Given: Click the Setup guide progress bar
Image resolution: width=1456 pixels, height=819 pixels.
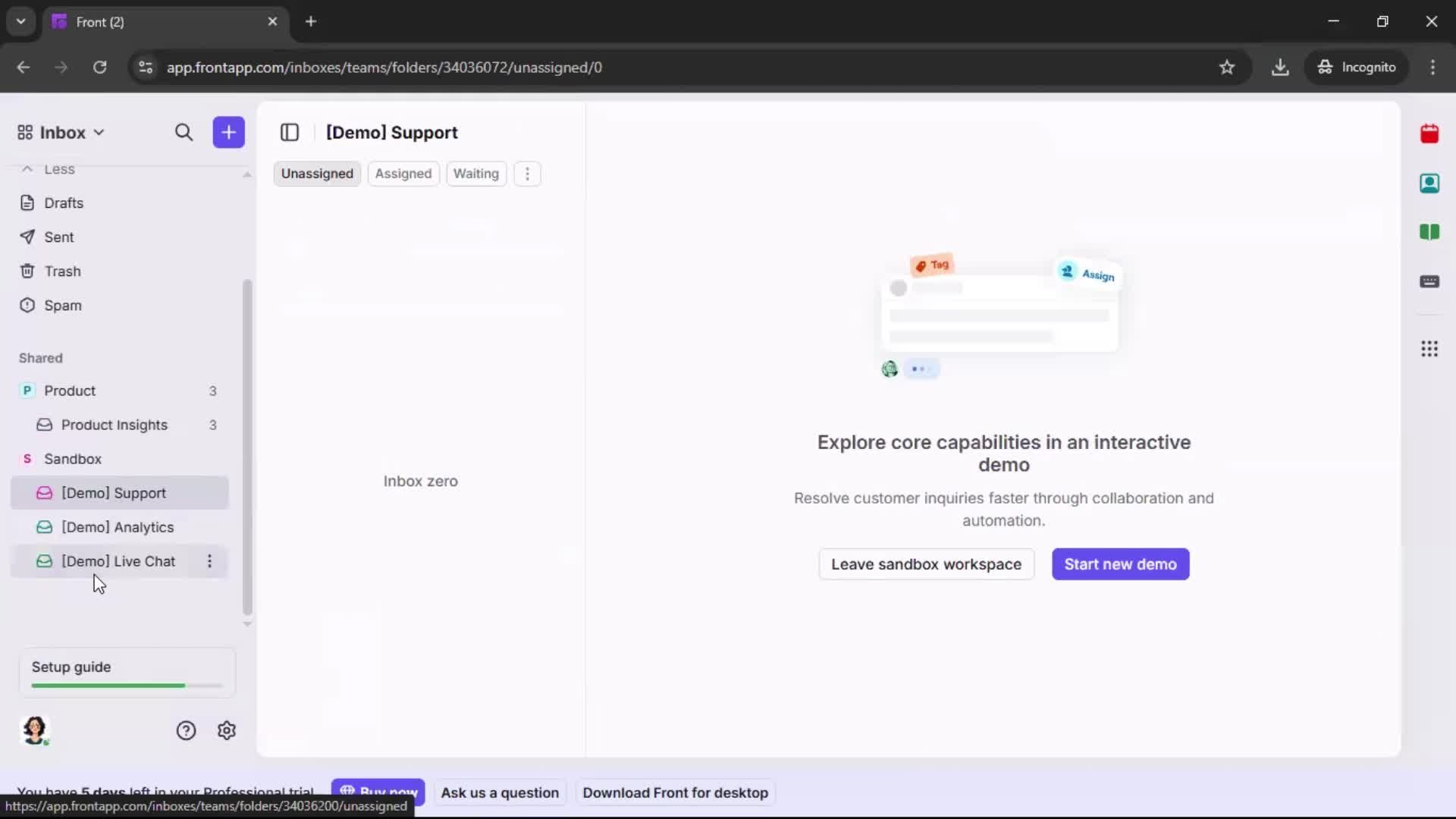Looking at the screenshot, I should pos(125,685).
